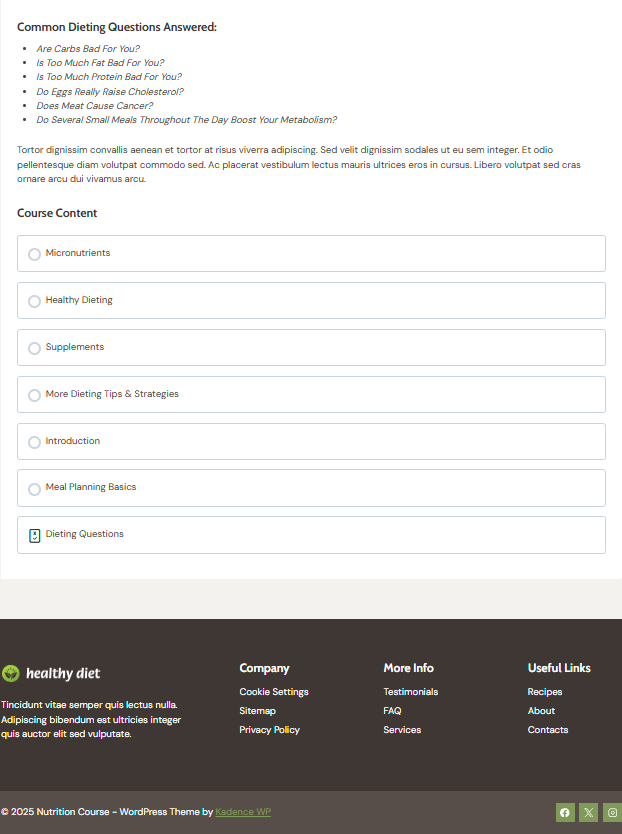Click the Dieting Questions quiz icon

[35, 535]
